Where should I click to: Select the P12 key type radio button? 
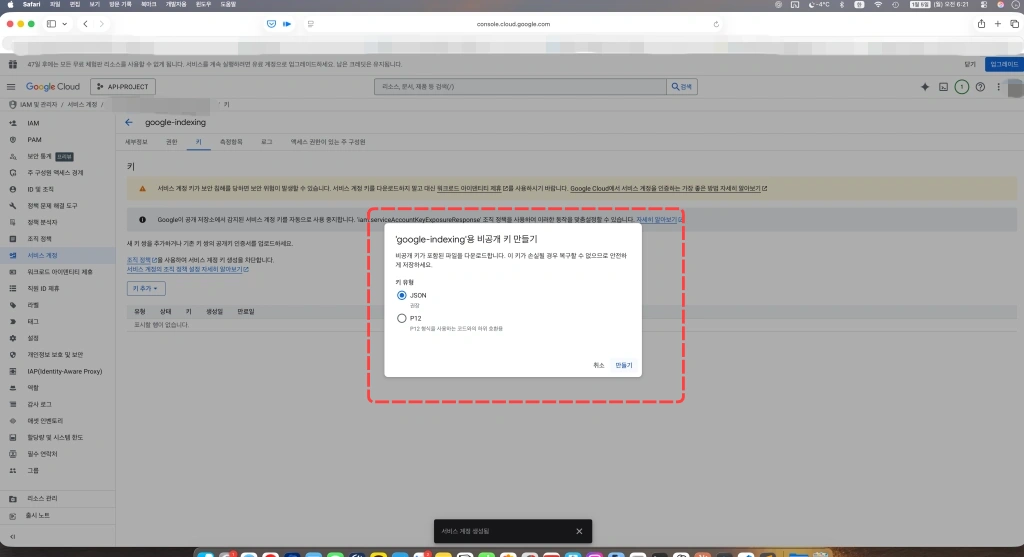[402, 318]
